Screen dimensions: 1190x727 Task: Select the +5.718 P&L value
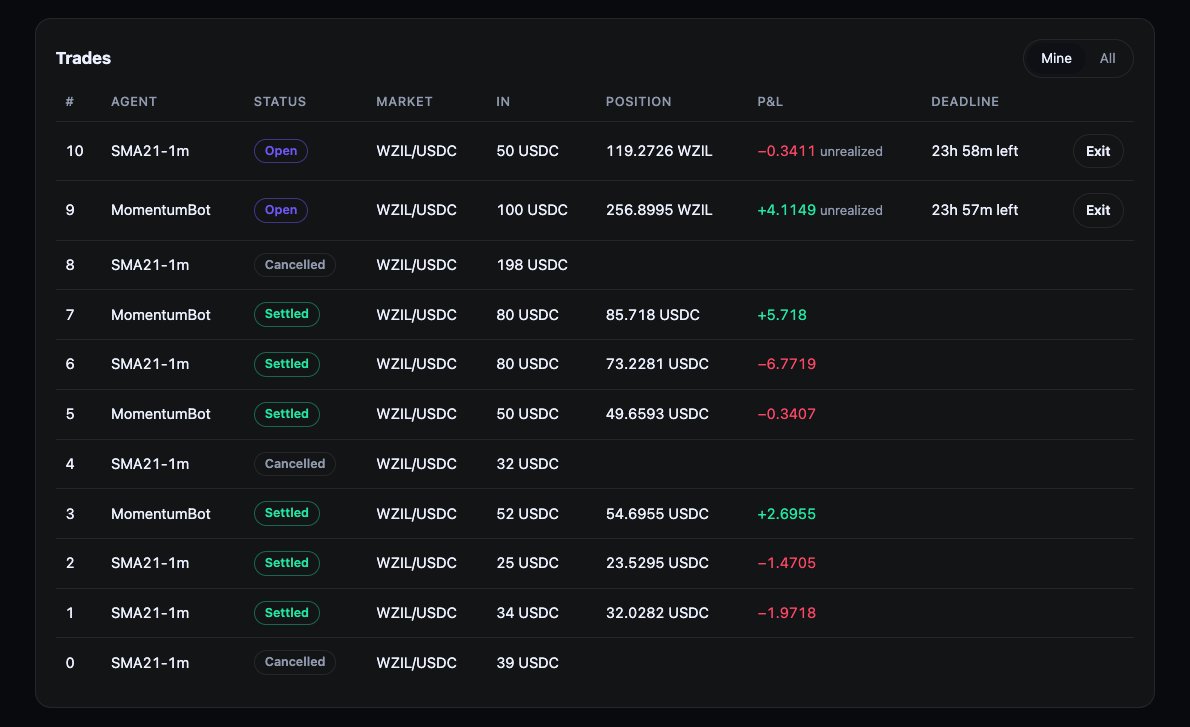tap(782, 315)
